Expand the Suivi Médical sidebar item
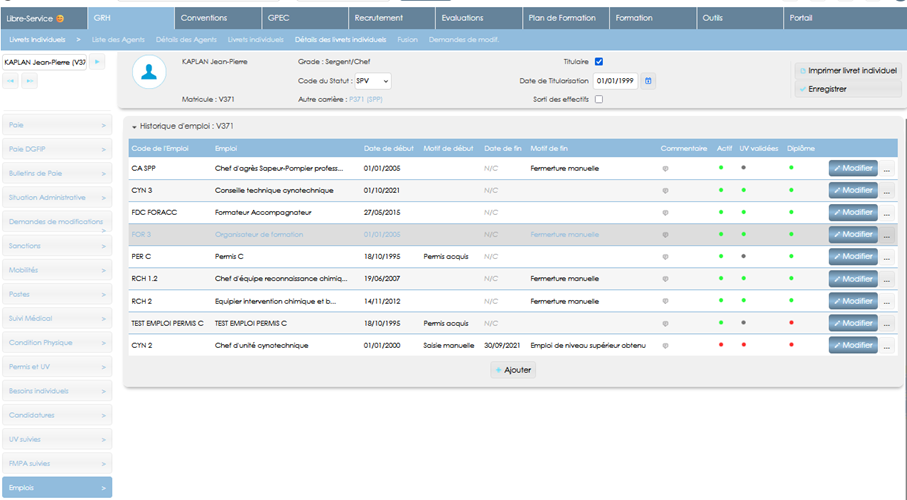 (57, 318)
